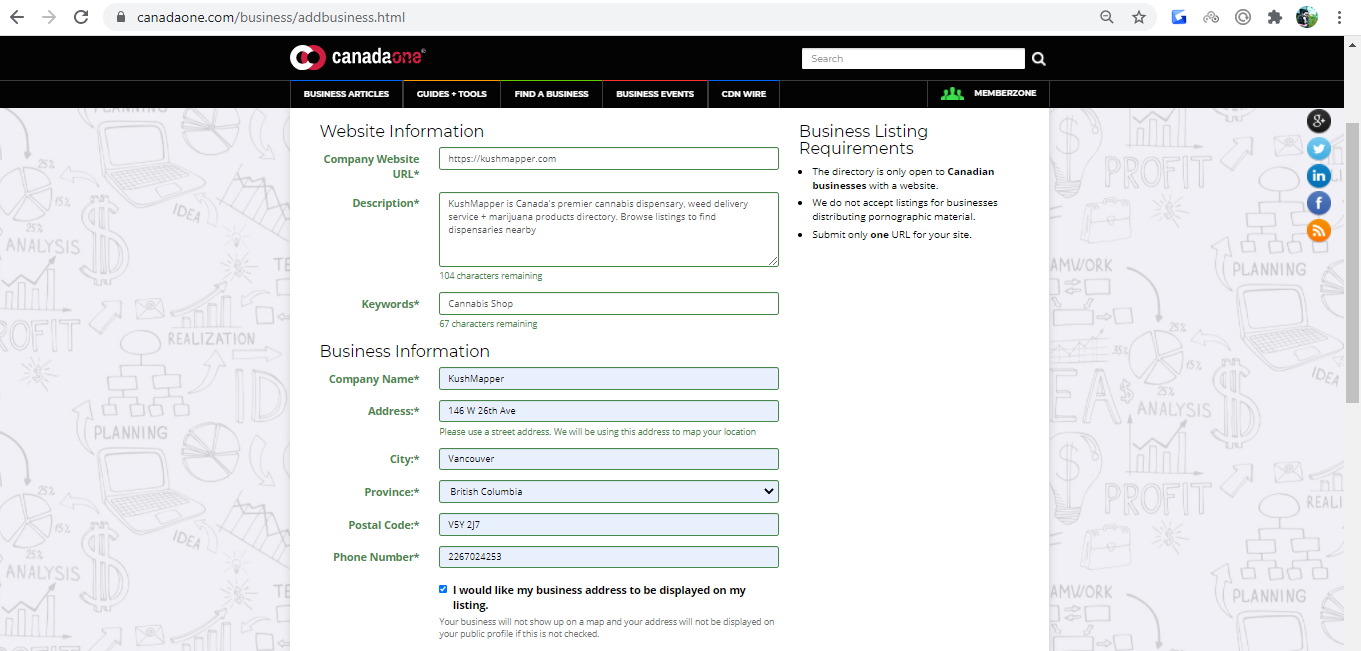Bookmark this page with the star icon
Image resolution: width=1361 pixels, height=651 pixels.
click(1139, 17)
